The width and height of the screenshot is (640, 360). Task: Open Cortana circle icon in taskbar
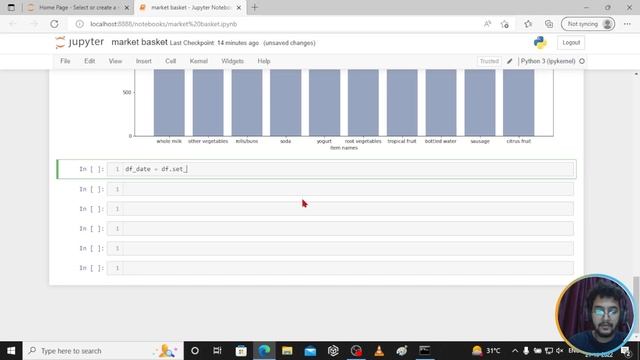(x=195, y=351)
